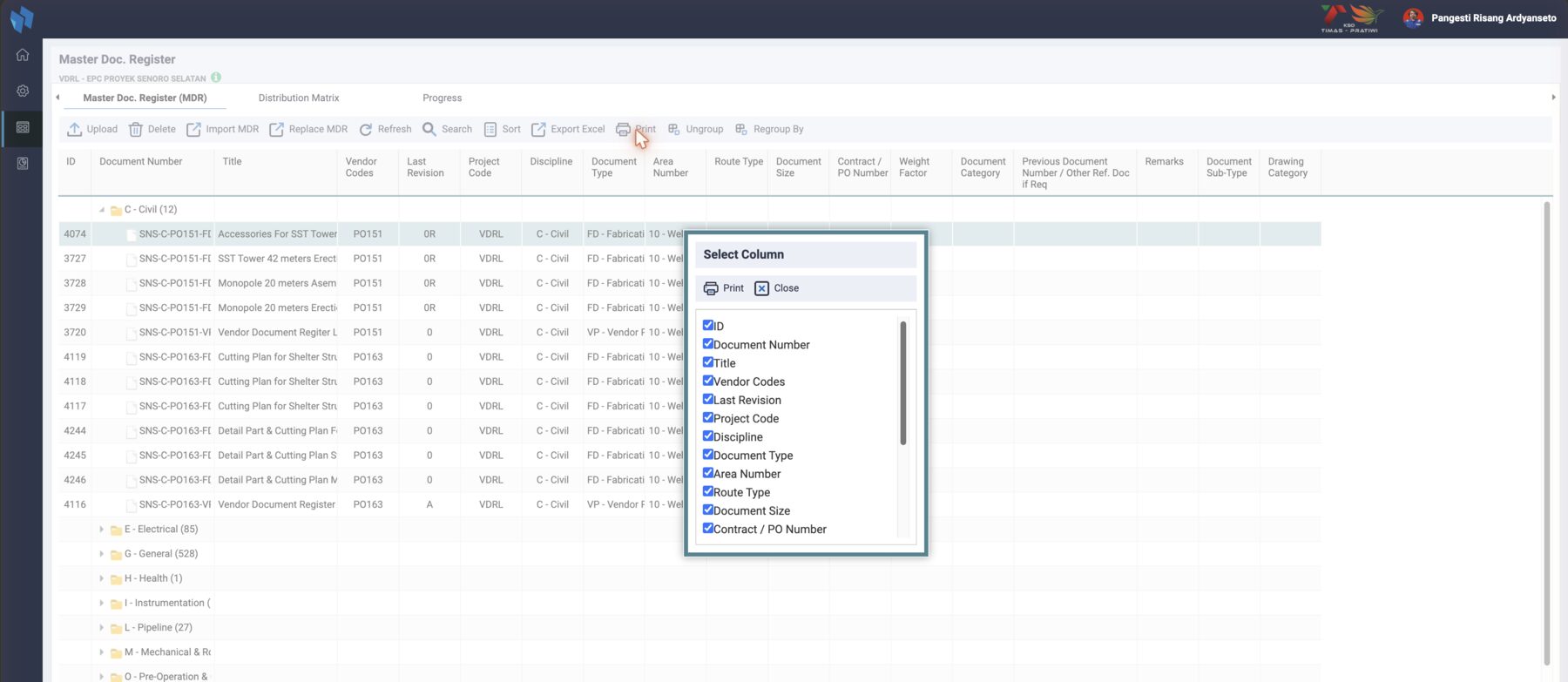Screen dimensions: 1568x682
Task: Expand the I - Instrumentation group
Action: point(102,603)
